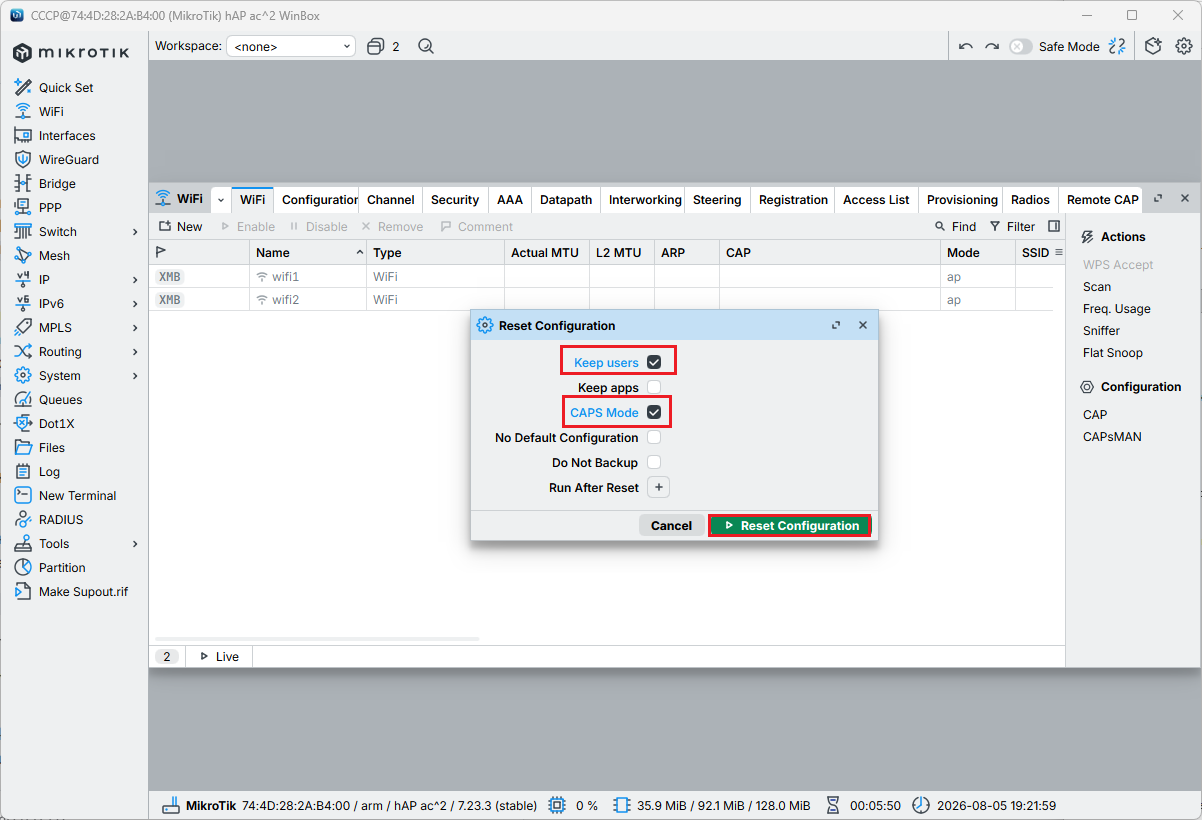Switch to the Access List tab
This screenshot has height=820, width=1202.
click(876, 199)
